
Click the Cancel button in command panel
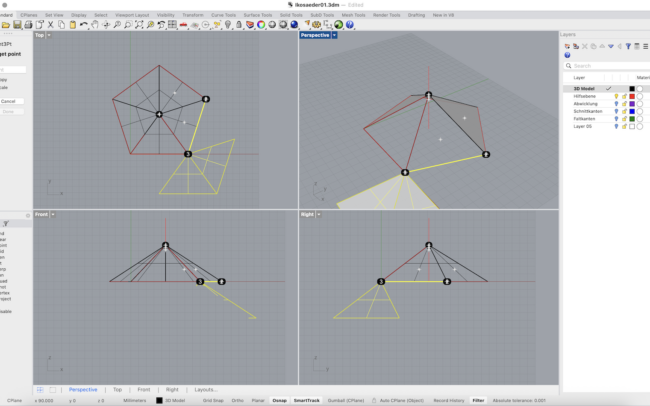(8, 101)
